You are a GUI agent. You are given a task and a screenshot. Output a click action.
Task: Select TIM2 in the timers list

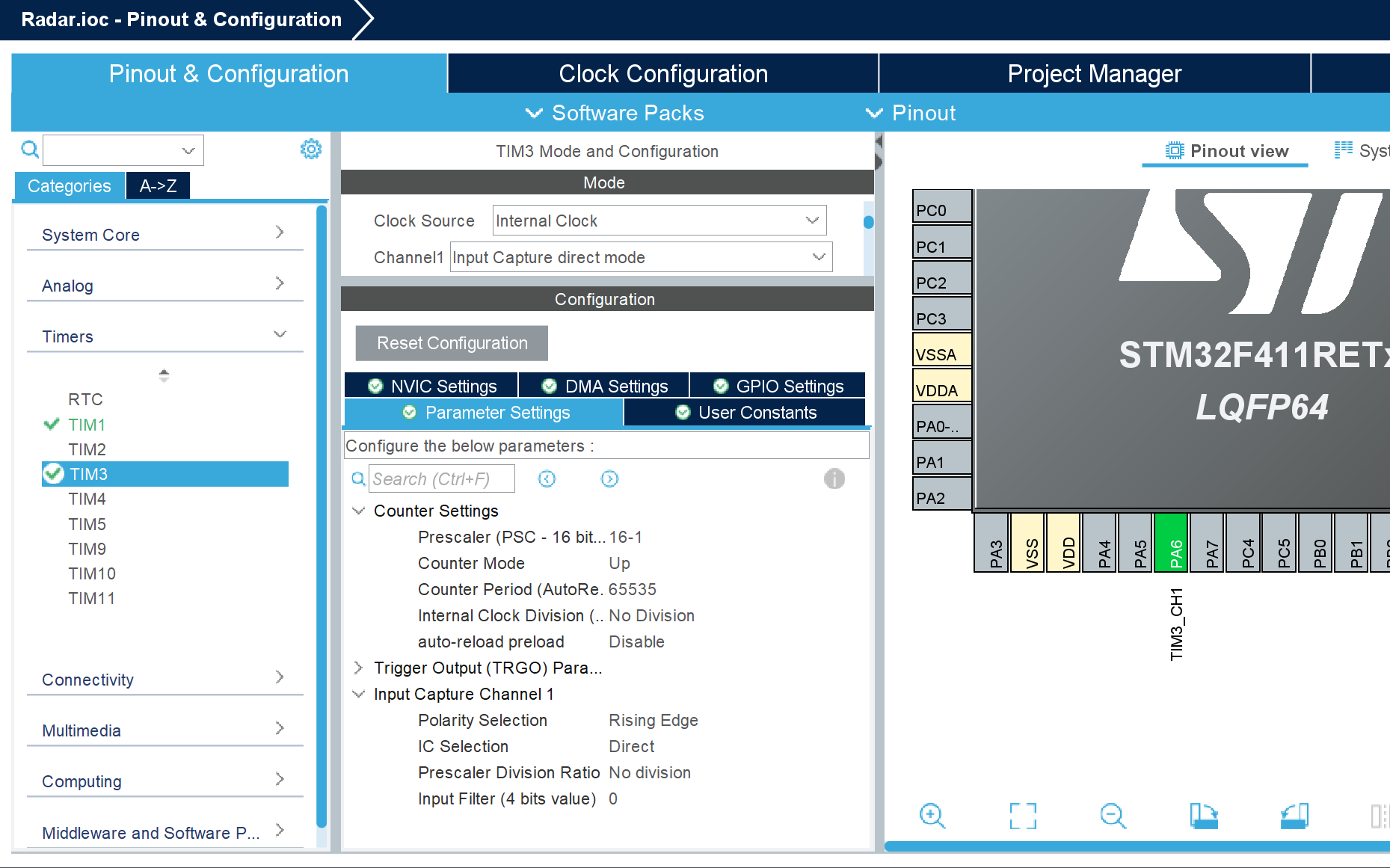(x=87, y=449)
